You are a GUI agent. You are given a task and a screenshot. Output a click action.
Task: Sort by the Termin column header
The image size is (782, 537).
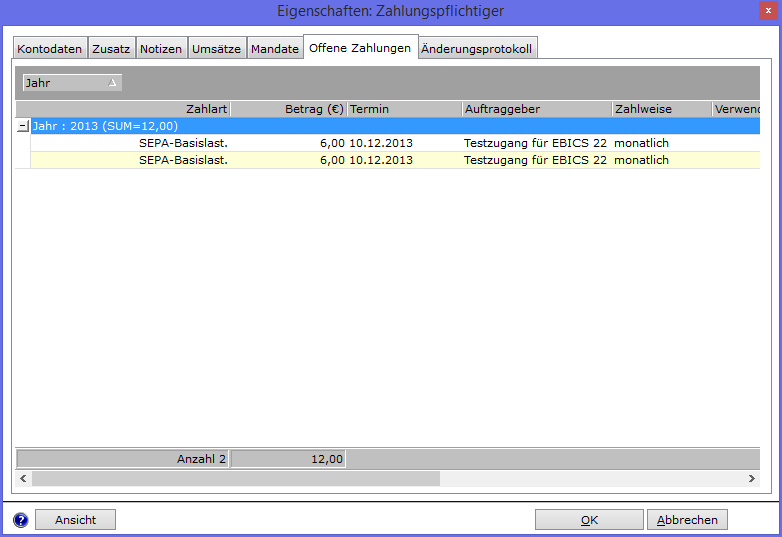tap(404, 109)
